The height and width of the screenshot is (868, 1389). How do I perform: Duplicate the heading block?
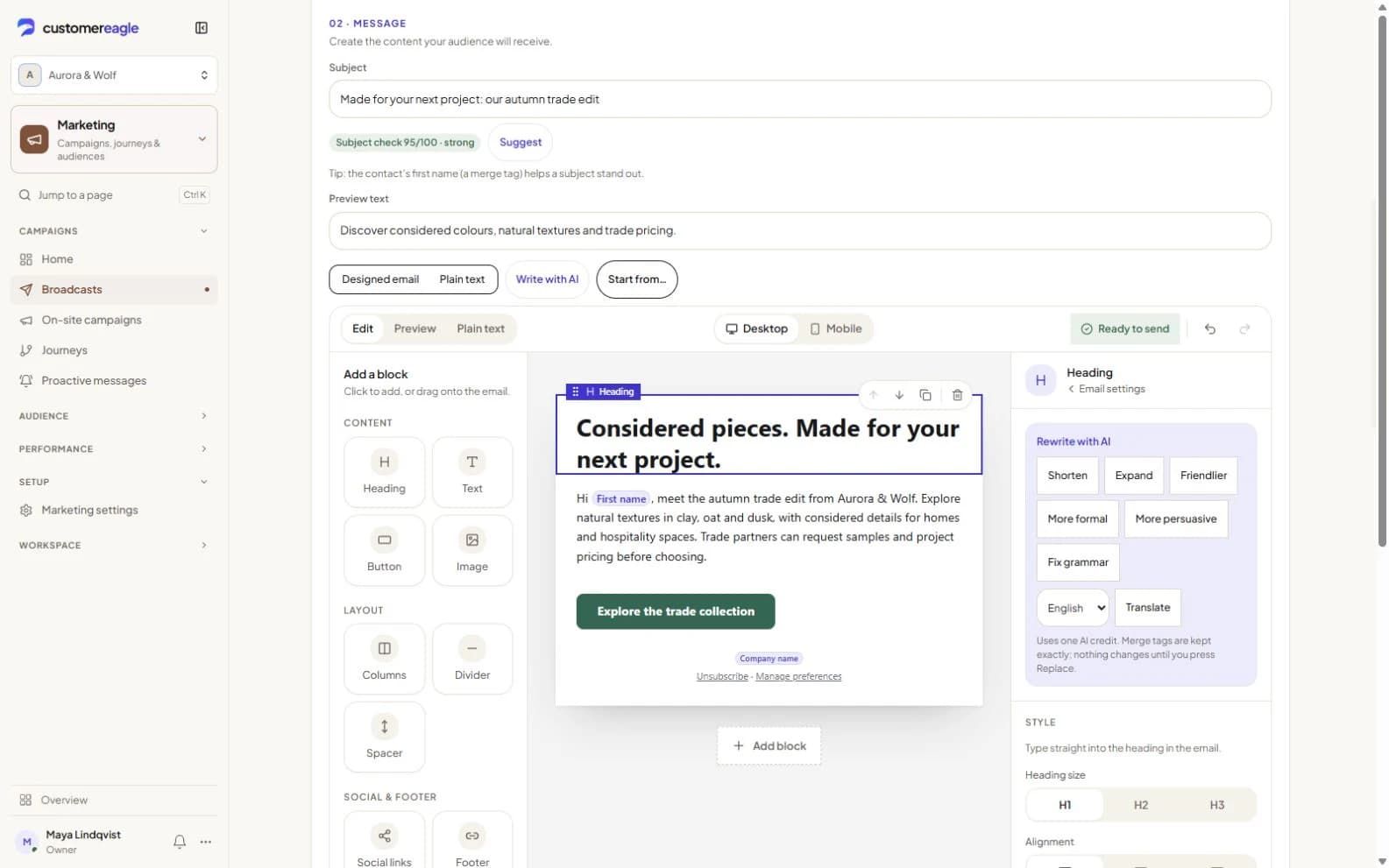(925, 395)
